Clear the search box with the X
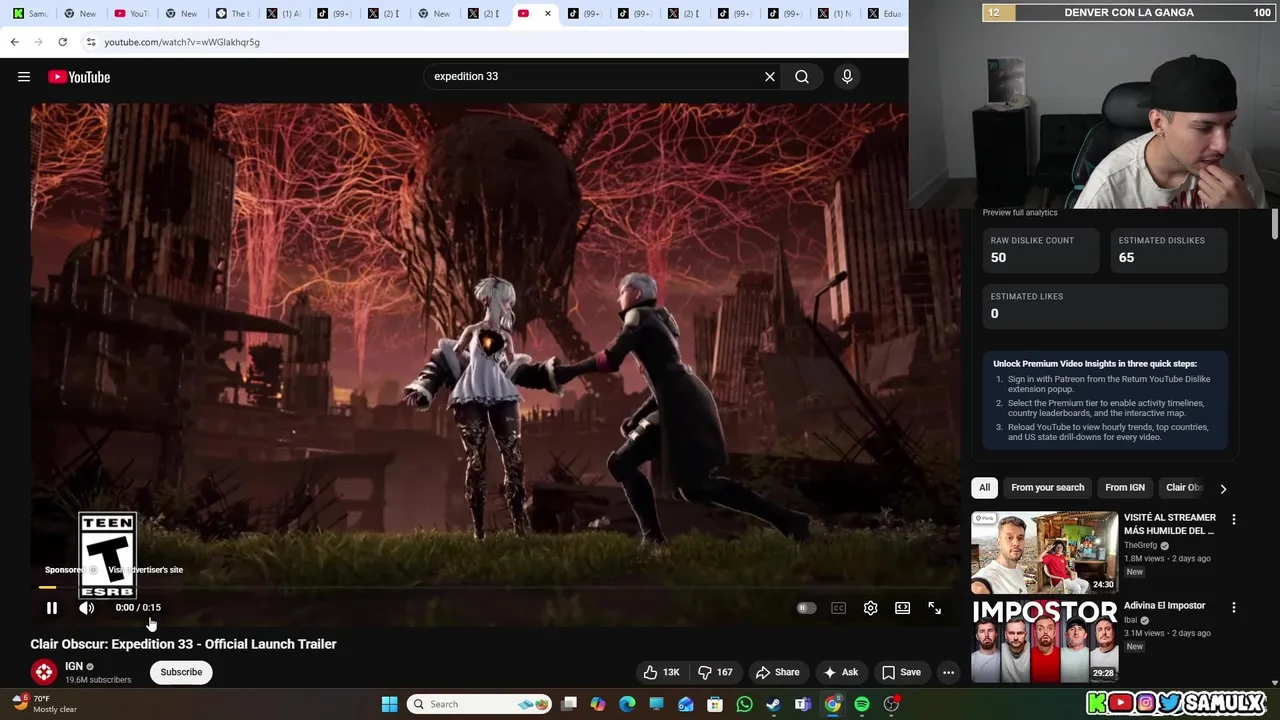This screenshot has height=720, width=1280. click(x=770, y=76)
